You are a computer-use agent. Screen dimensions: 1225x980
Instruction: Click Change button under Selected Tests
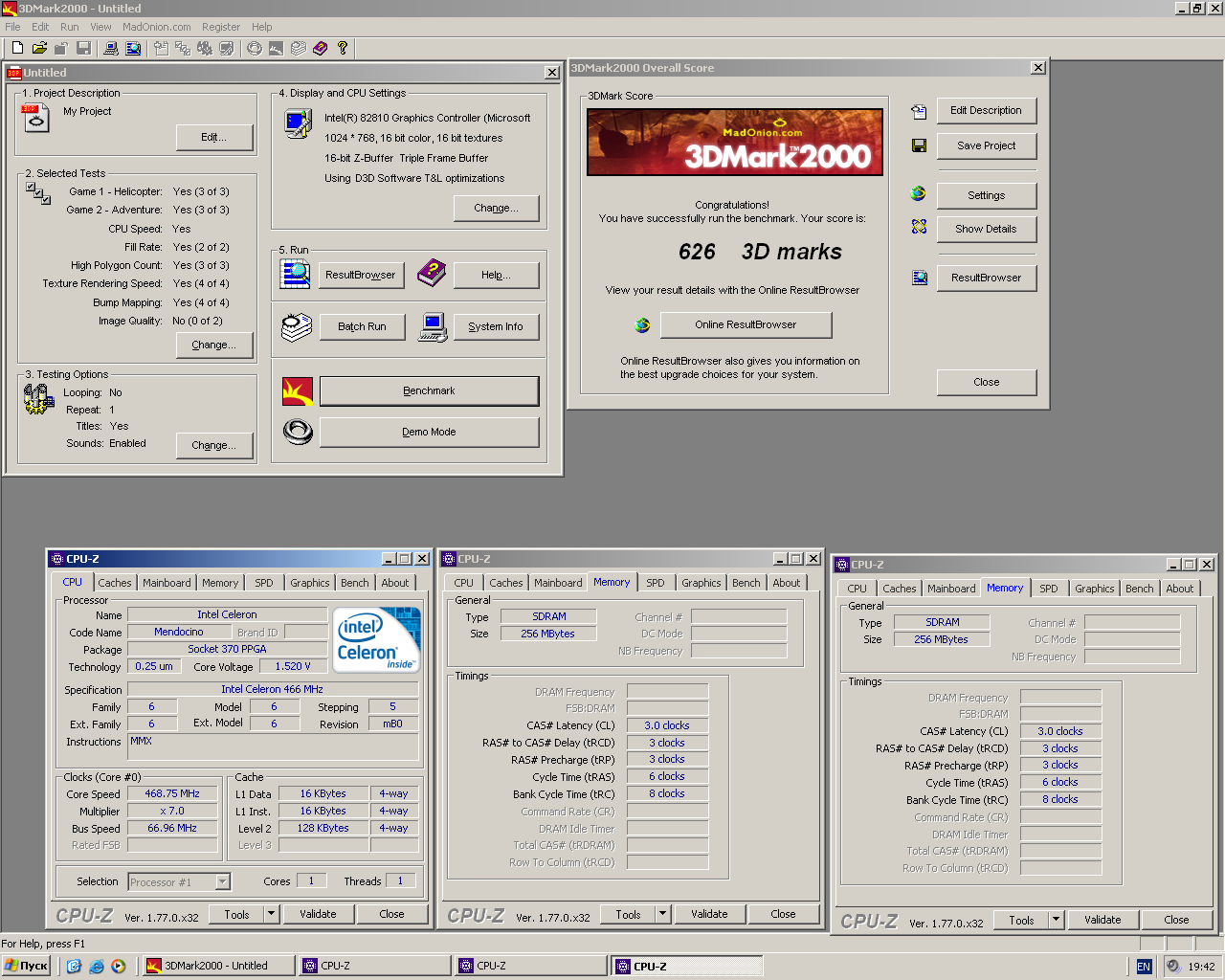[x=214, y=345]
